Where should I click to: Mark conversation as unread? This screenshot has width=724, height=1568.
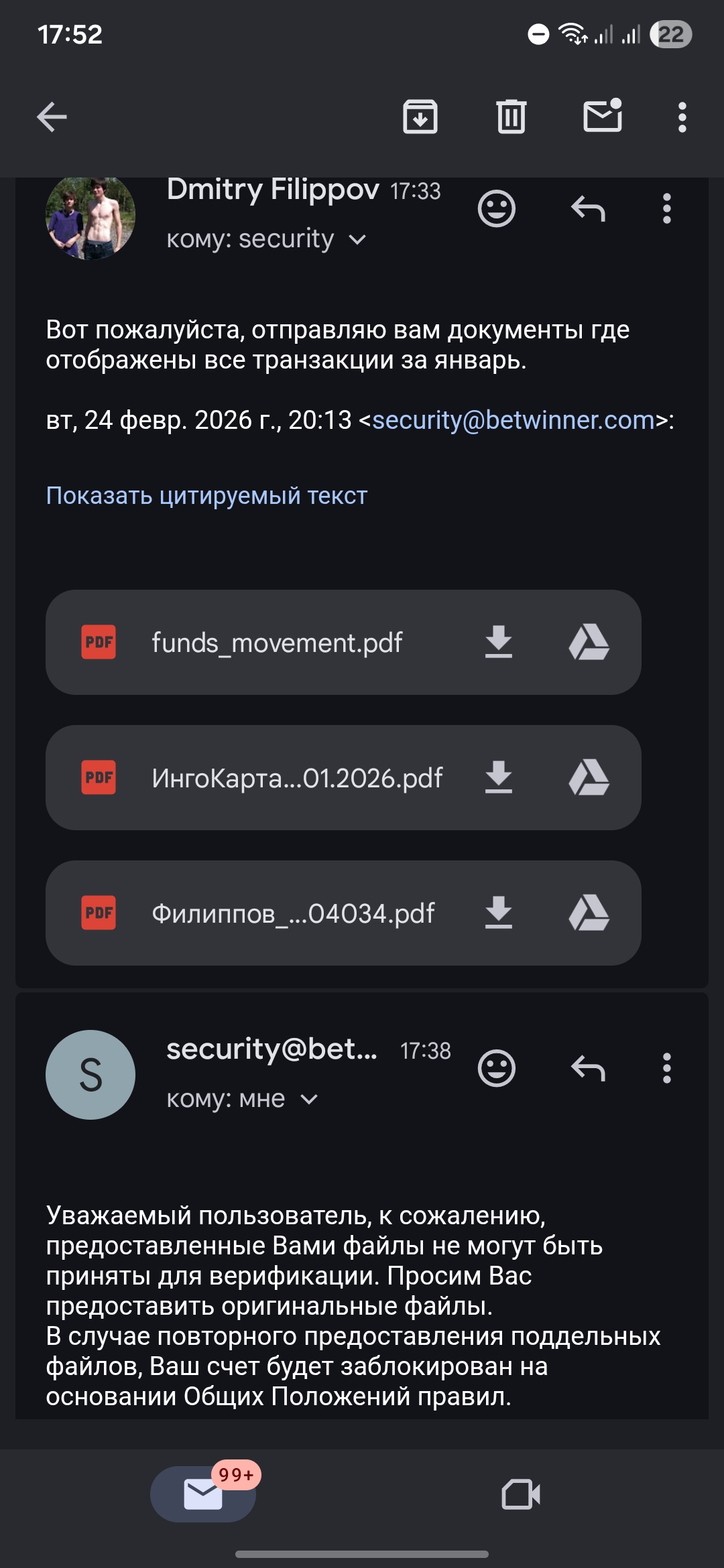pos(603,116)
